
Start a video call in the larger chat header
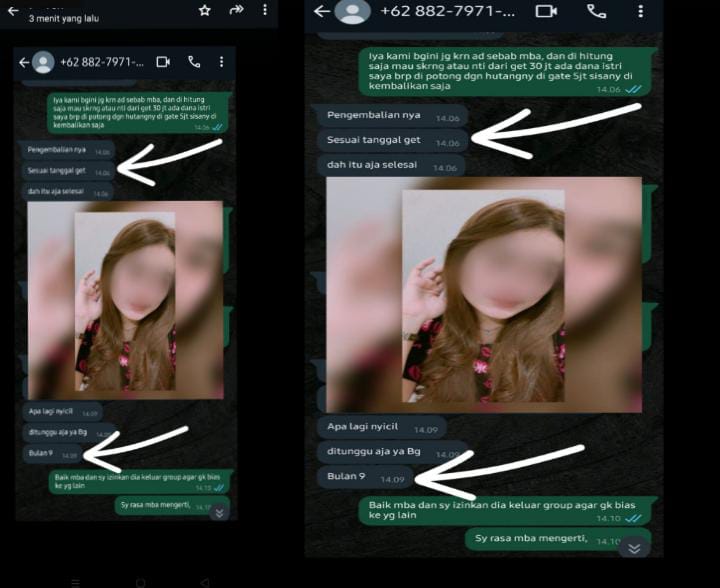[546, 11]
